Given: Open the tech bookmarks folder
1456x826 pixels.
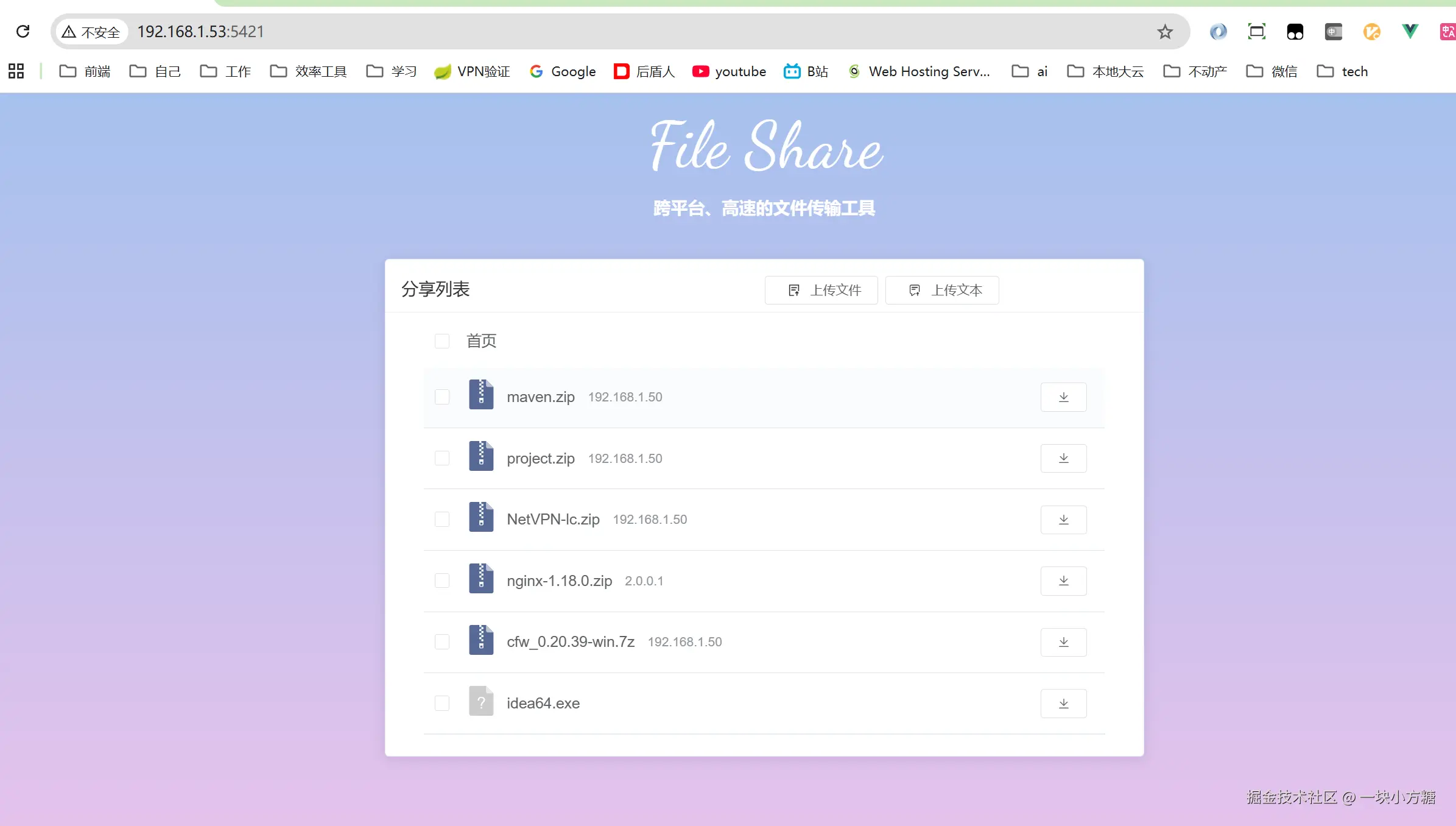Looking at the screenshot, I should tap(1342, 71).
